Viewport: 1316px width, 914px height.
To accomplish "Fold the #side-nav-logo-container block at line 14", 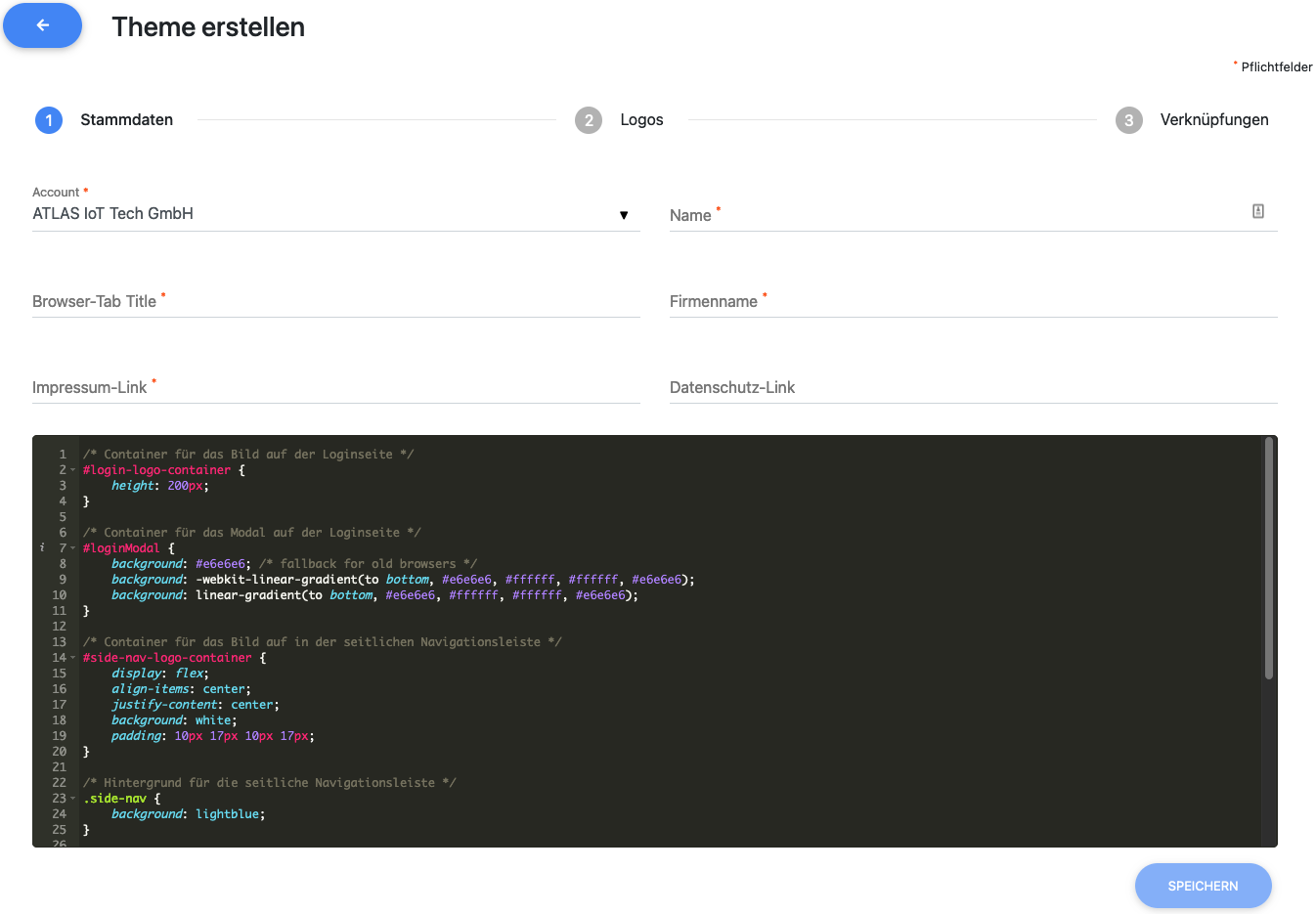I will click(x=73, y=658).
